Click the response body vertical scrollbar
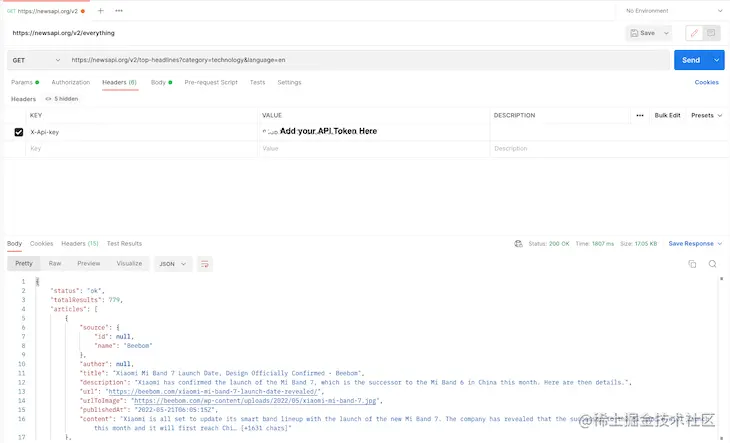730x443 pixels. pyautogui.click(x=722, y=358)
